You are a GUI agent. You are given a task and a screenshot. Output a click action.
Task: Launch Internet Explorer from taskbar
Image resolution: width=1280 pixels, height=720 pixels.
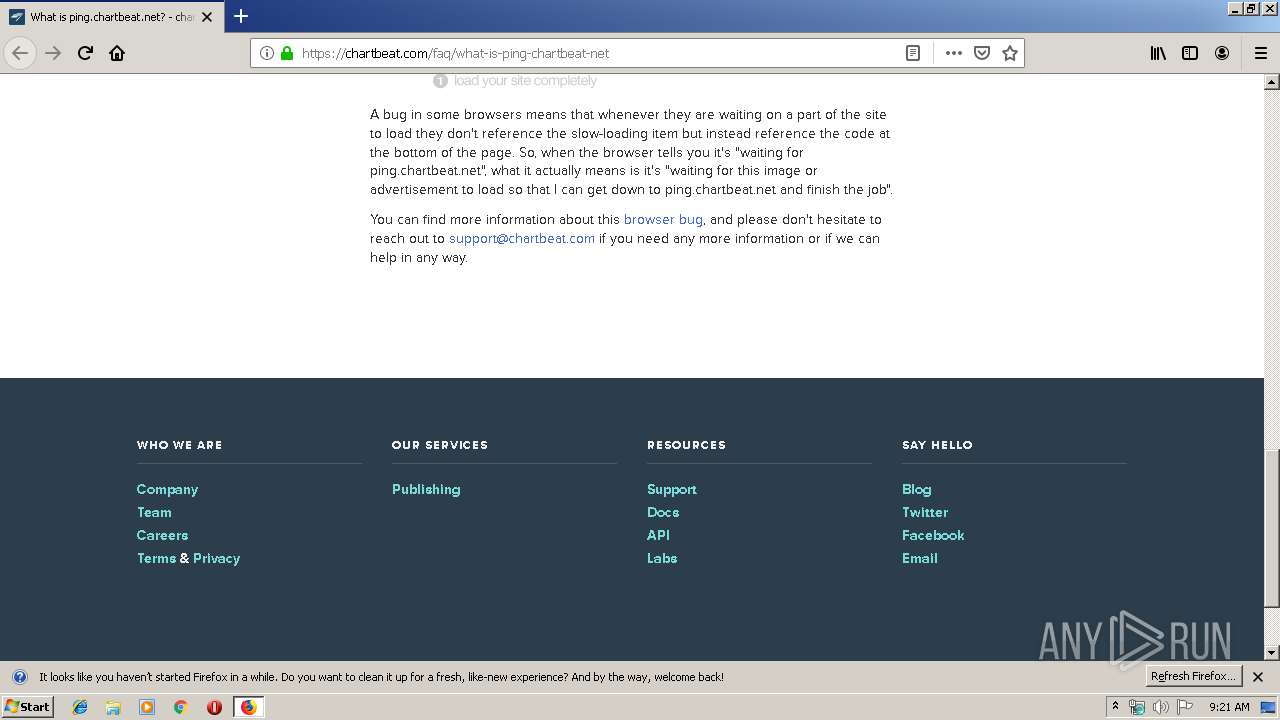[80, 707]
